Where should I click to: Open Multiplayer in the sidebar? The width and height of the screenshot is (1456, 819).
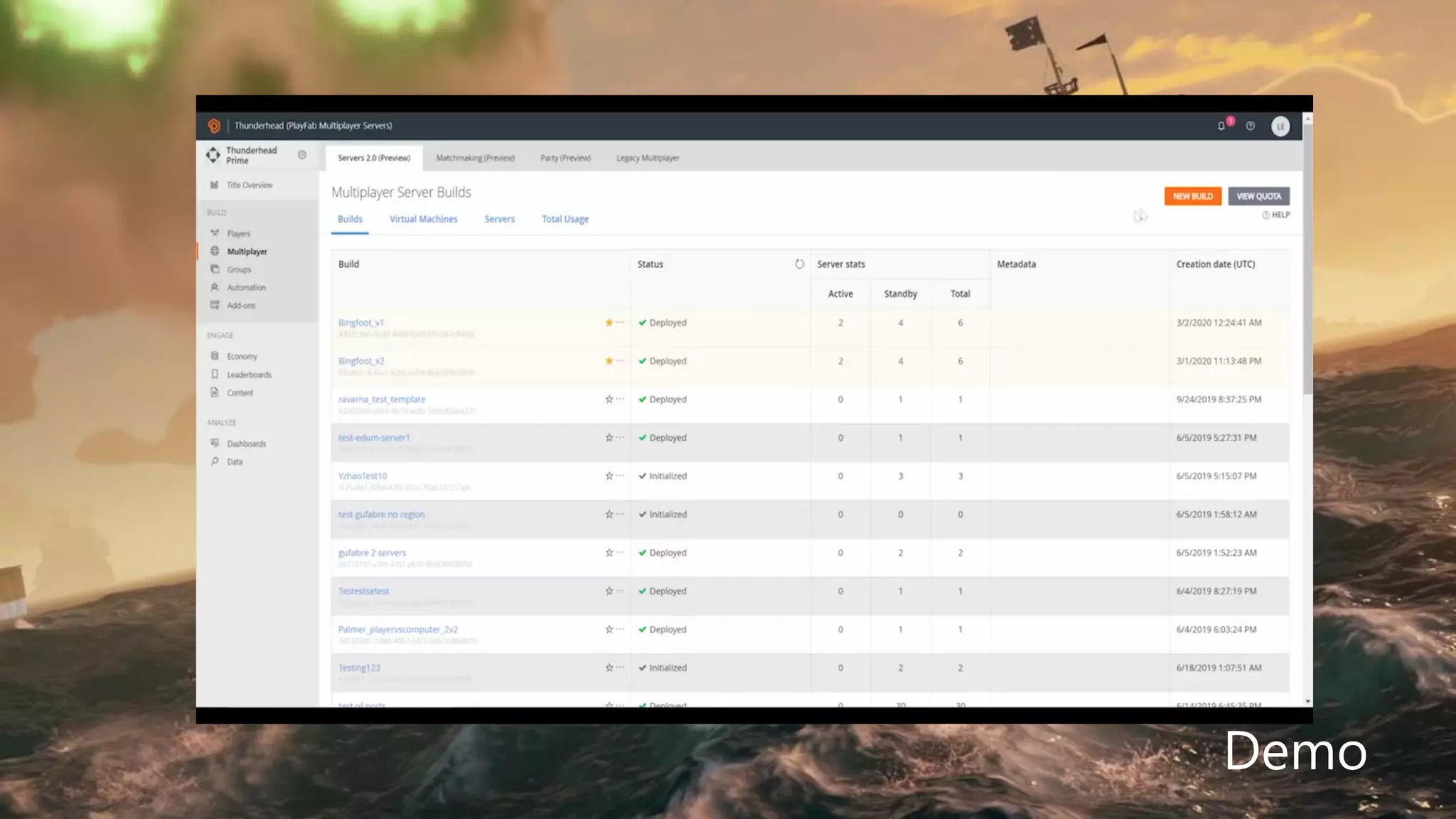tap(247, 252)
